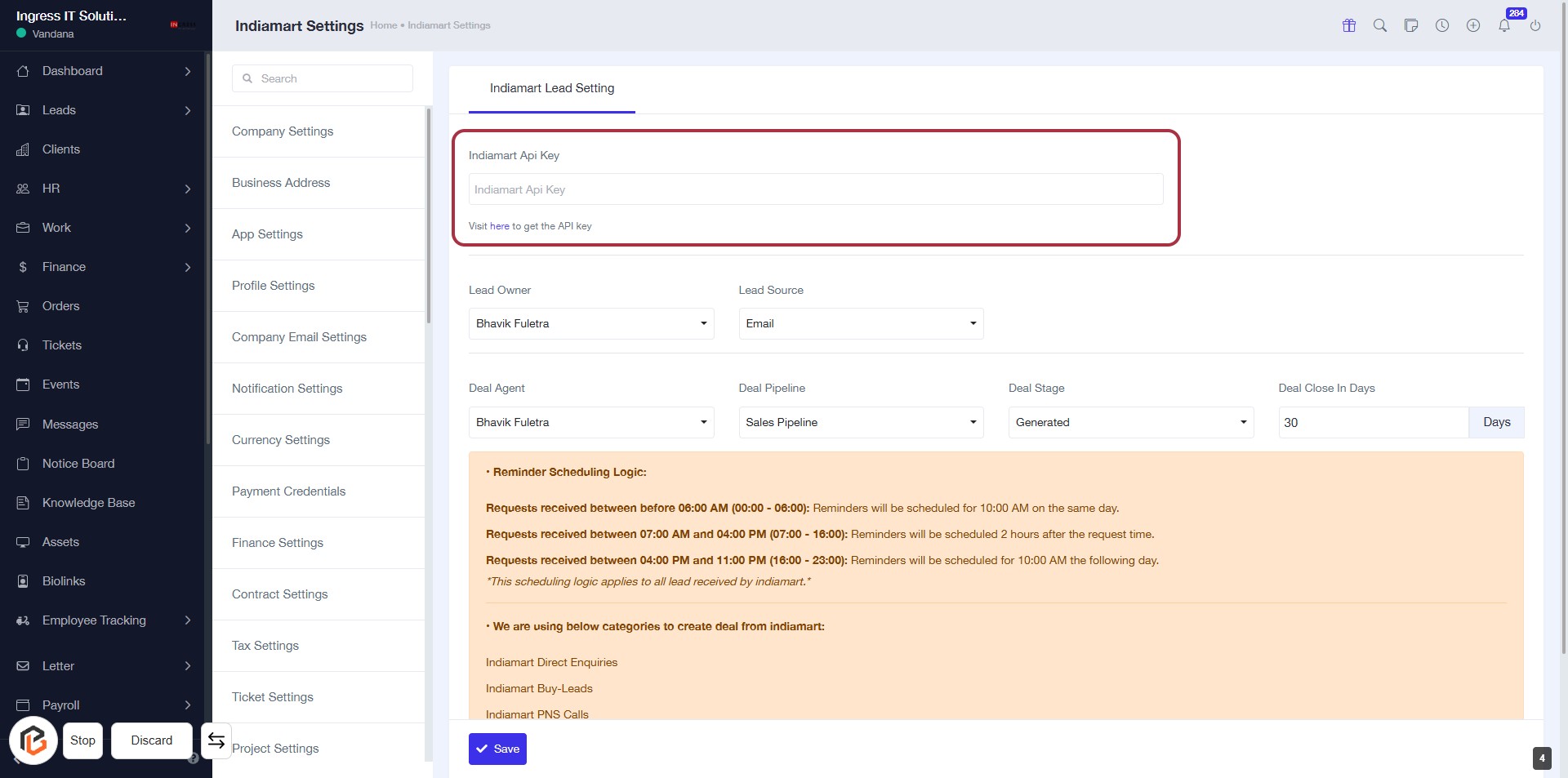Click the gift icon in top header

[x=1349, y=25]
